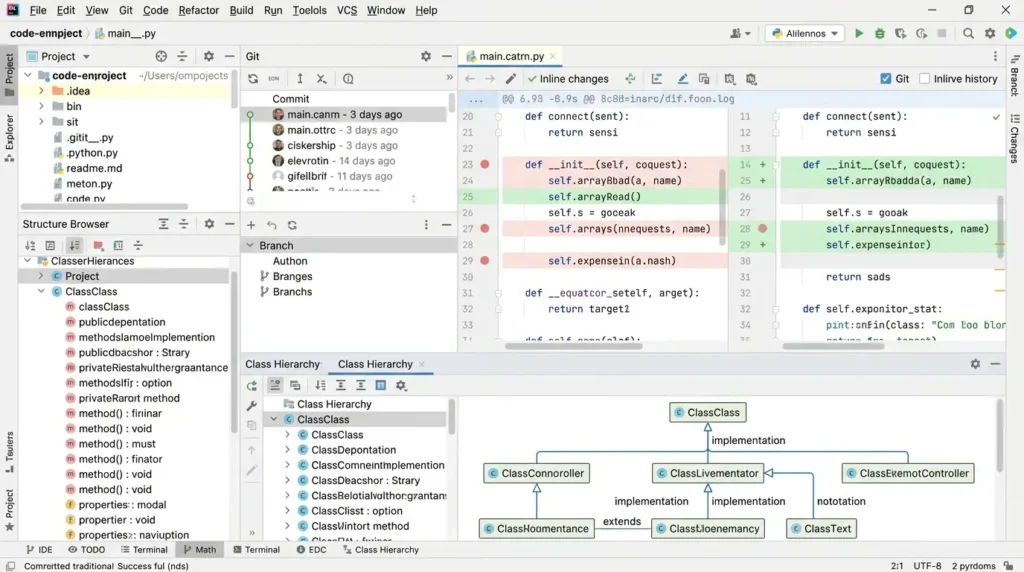Select ClassText node in diagram
Screen dimensions: 1024x572
click(821, 529)
